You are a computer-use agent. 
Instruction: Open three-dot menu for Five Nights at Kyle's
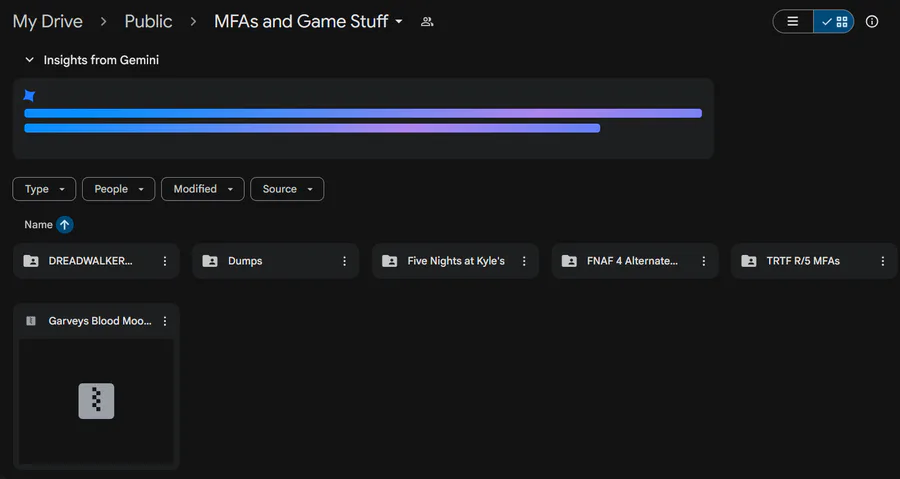pyautogui.click(x=524, y=261)
